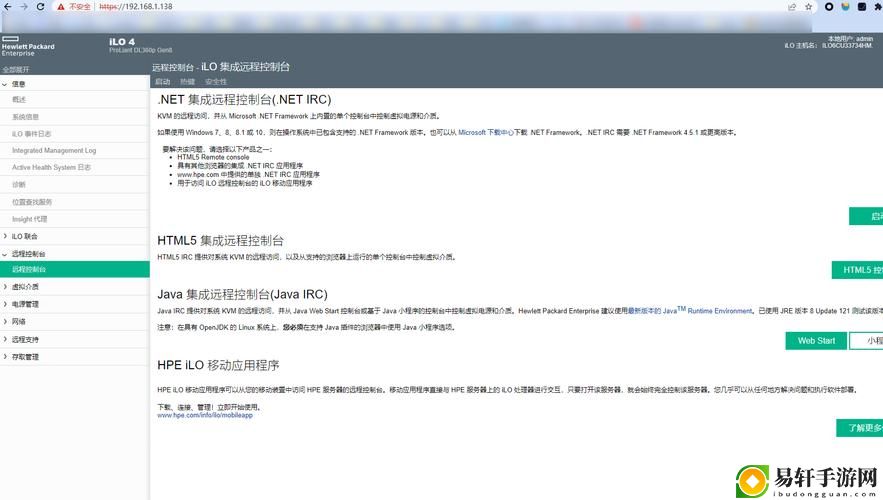The height and width of the screenshot is (500, 883).
Task: Click the iLO 4 product title
Action: [122, 42]
